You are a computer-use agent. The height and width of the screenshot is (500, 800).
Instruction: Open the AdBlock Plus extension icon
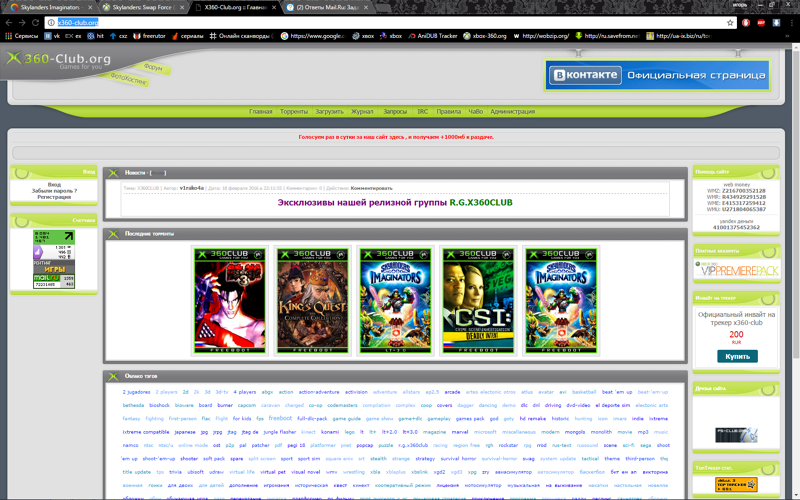[x=761, y=22]
